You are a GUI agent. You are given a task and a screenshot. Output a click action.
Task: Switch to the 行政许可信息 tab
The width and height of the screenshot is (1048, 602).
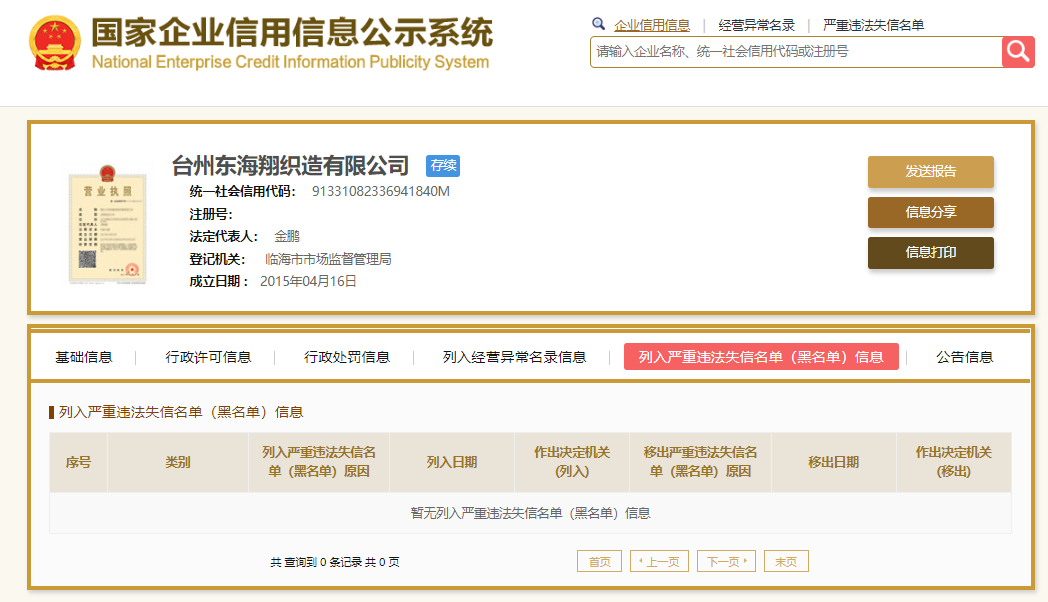click(x=208, y=357)
